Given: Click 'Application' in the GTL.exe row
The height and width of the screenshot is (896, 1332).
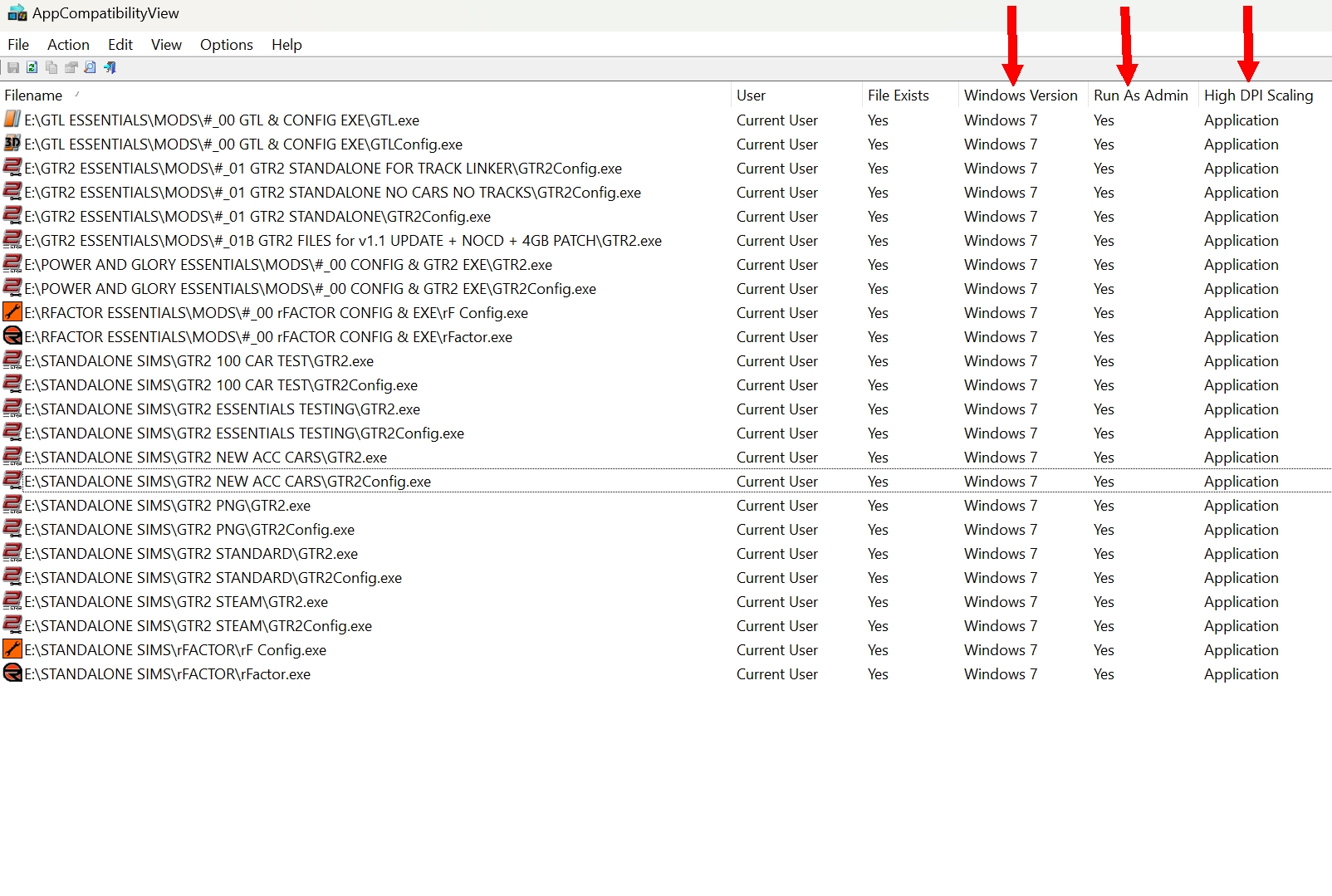Looking at the screenshot, I should pyautogui.click(x=1241, y=120).
